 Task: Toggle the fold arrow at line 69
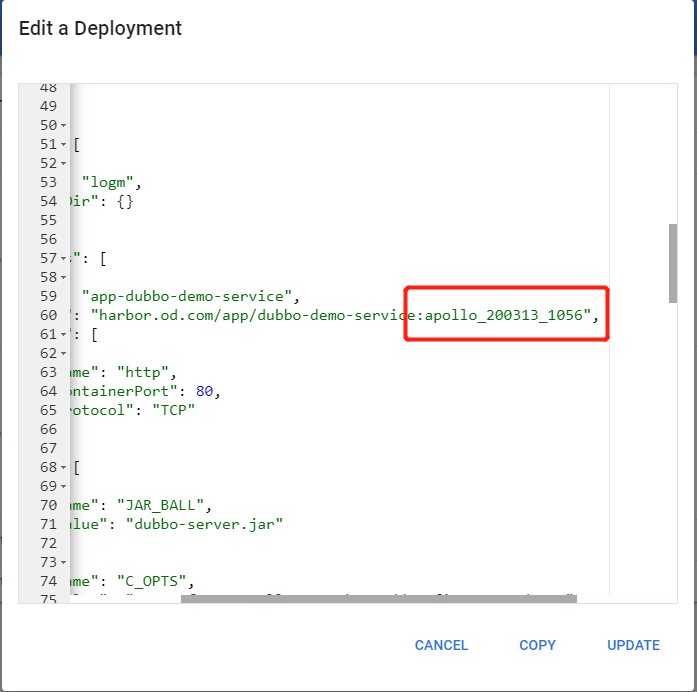click(x=64, y=486)
